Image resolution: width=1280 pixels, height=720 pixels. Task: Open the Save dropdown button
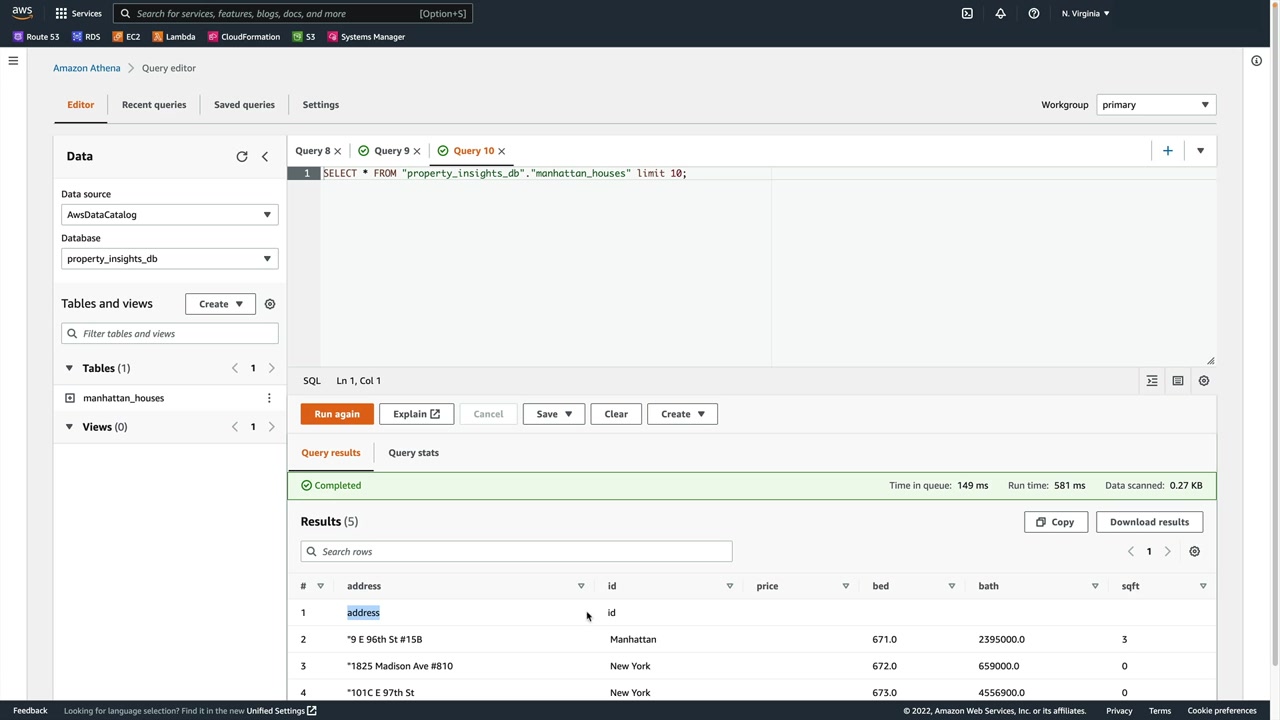553,414
